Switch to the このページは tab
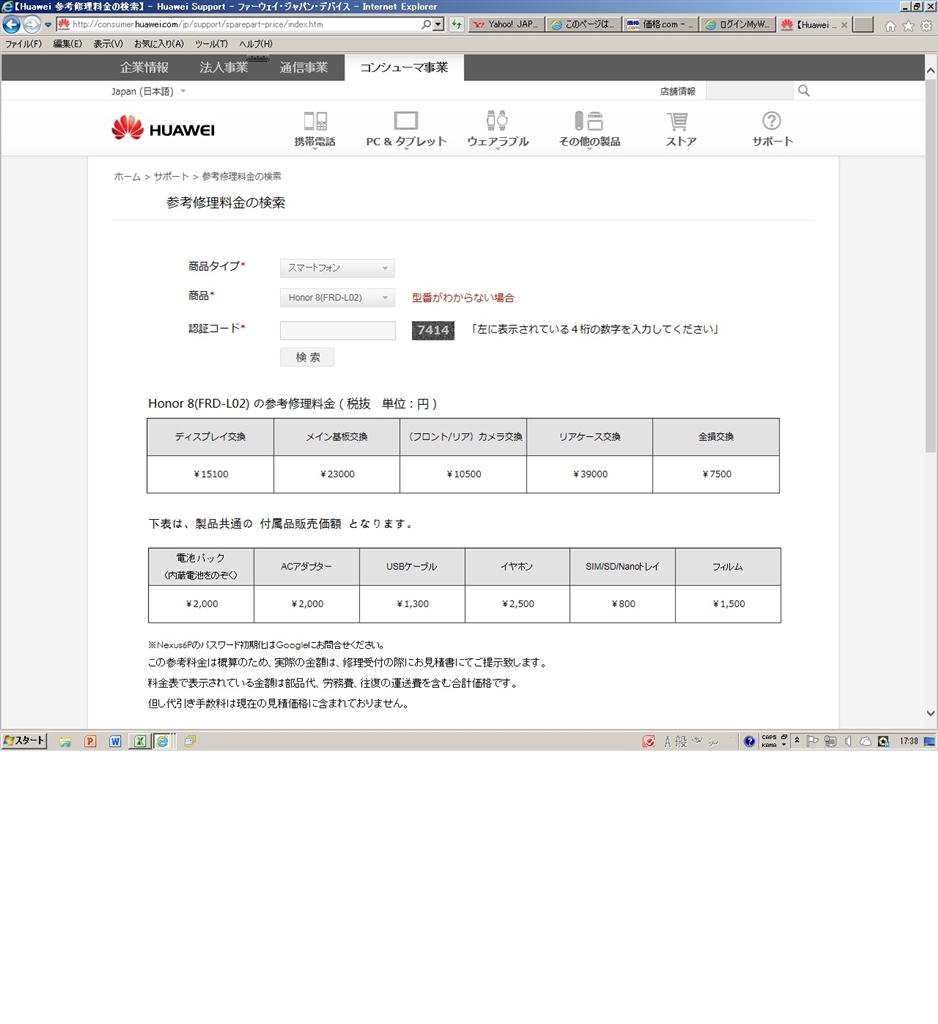Image resolution: width=938 pixels, height=1024 pixels. 583,25
